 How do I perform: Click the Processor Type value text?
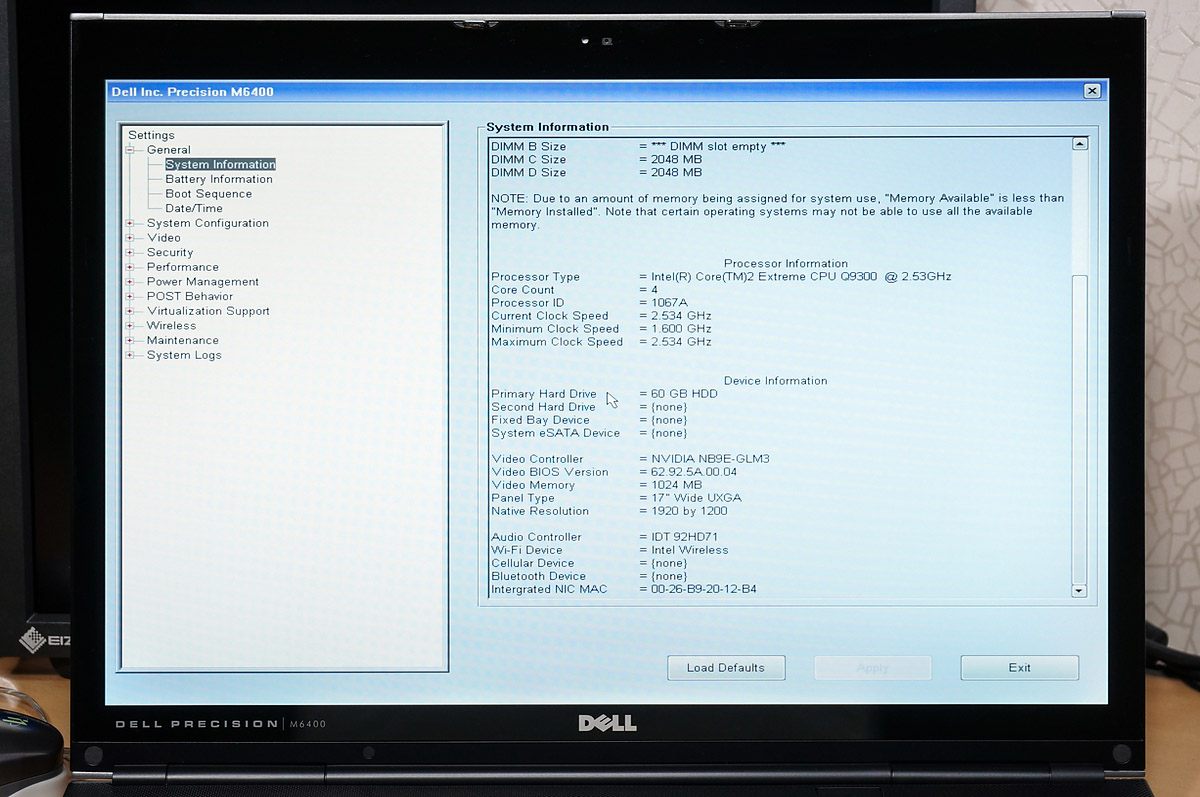(802, 277)
